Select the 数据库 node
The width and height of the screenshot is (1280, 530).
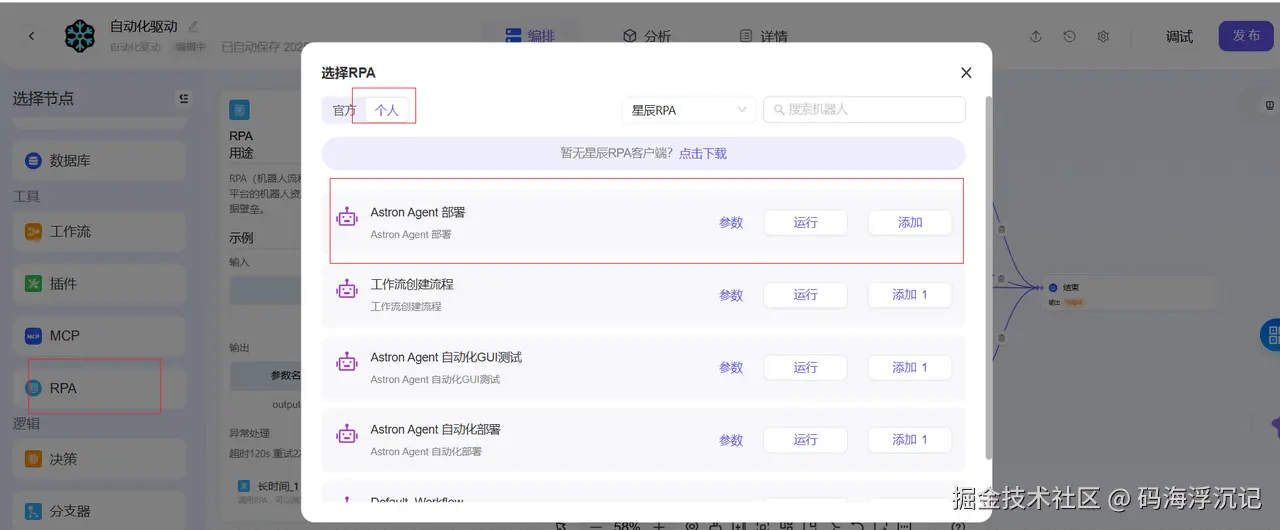tap(99, 160)
